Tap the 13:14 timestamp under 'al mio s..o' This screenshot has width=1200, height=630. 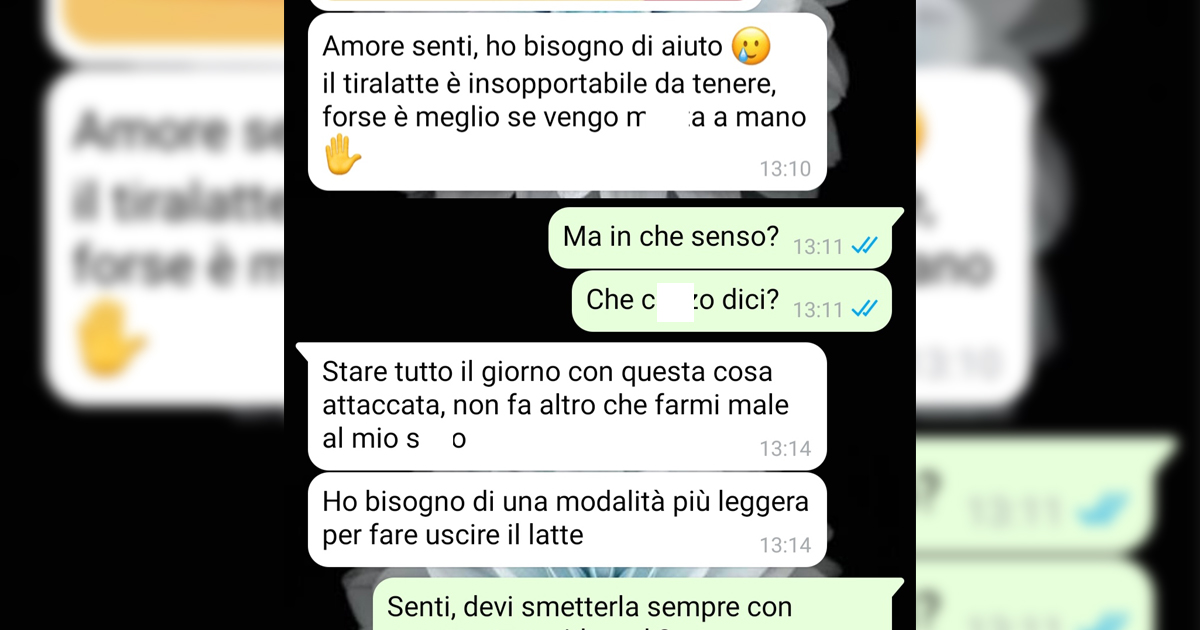pyautogui.click(x=785, y=449)
